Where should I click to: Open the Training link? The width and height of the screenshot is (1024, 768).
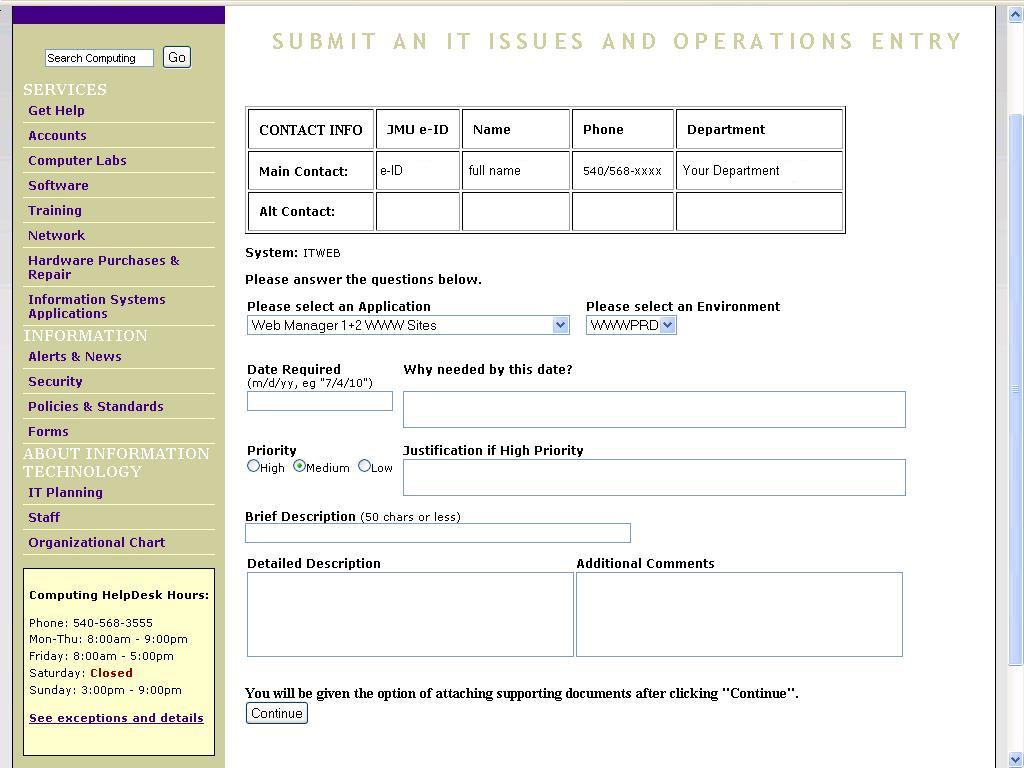click(55, 210)
